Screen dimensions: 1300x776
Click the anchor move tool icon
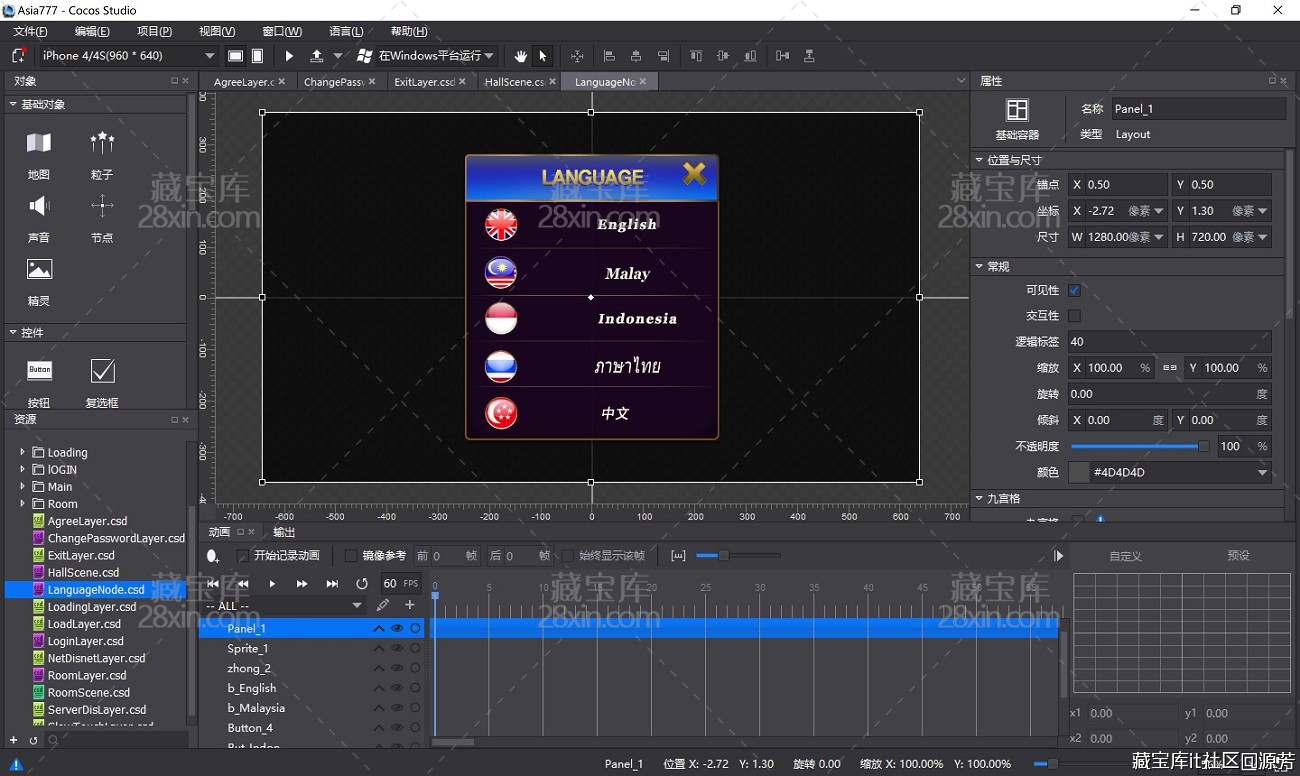577,56
